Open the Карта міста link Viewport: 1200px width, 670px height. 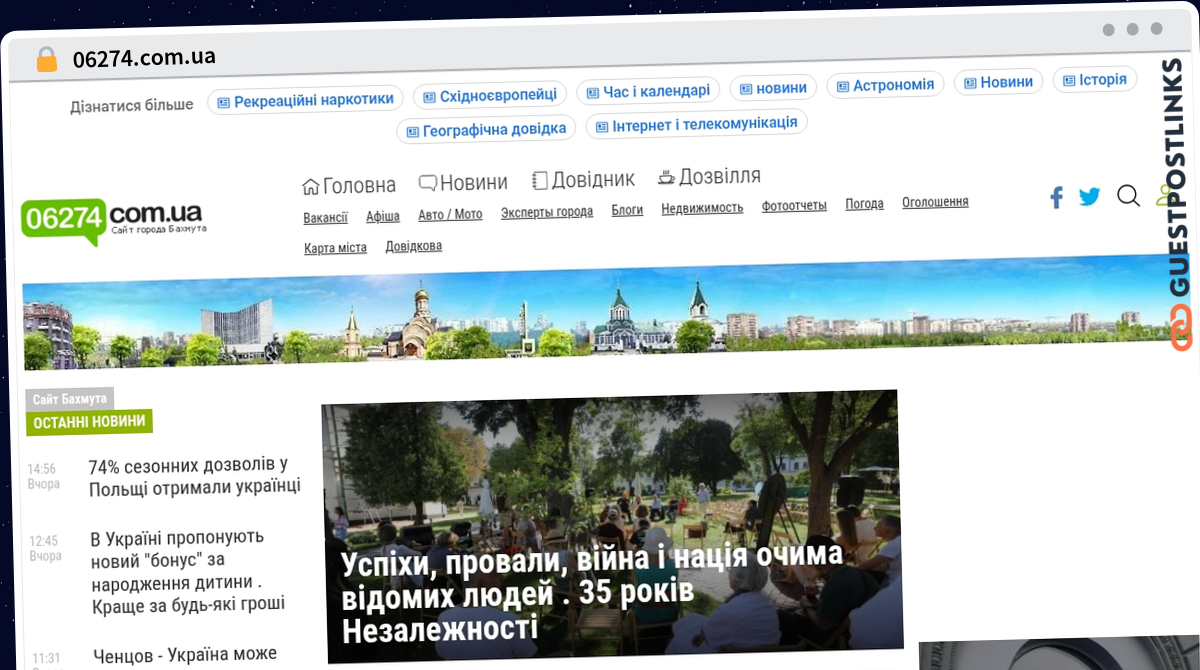click(336, 248)
